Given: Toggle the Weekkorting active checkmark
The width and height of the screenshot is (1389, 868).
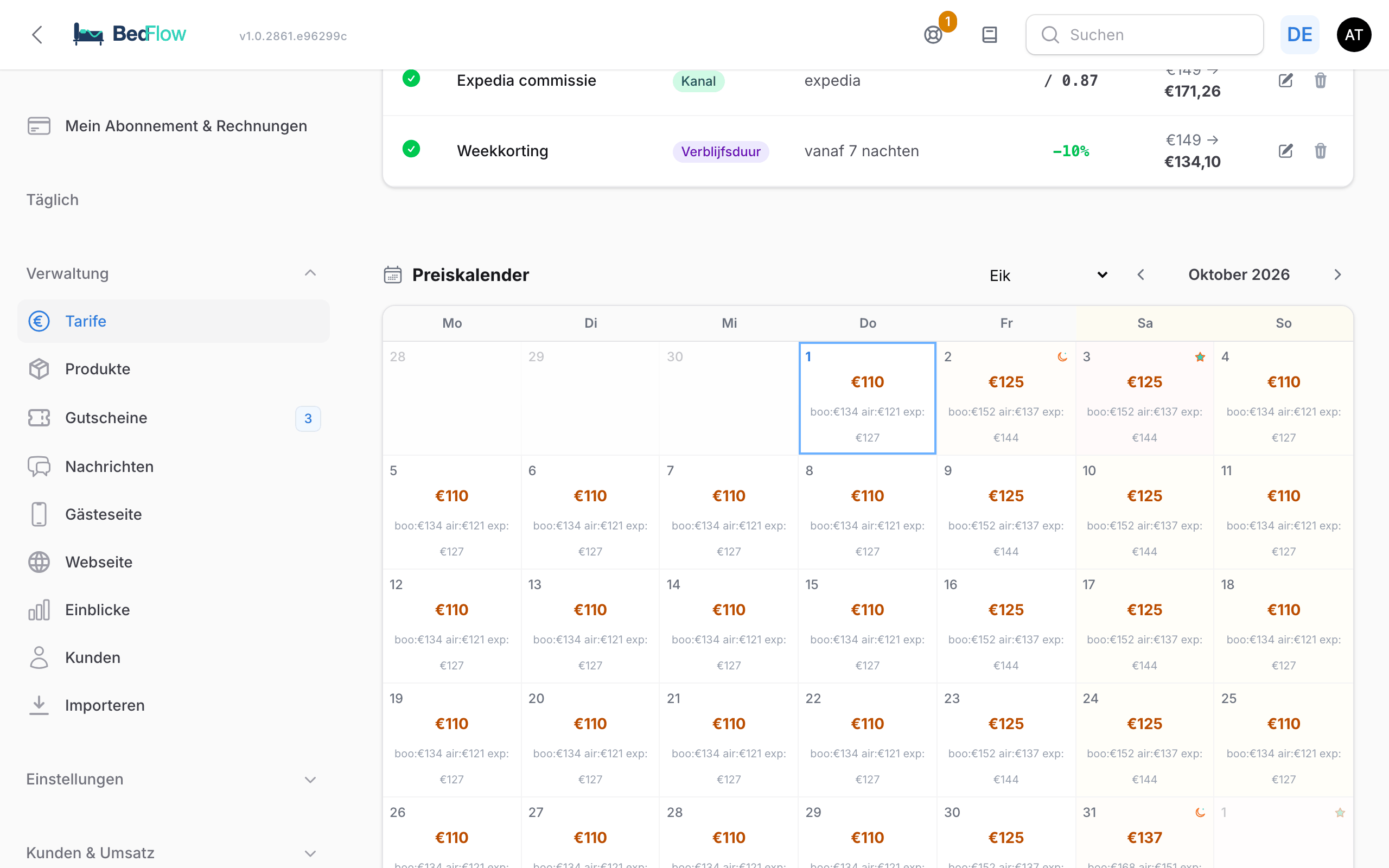Looking at the screenshot, I should (411, 149).
